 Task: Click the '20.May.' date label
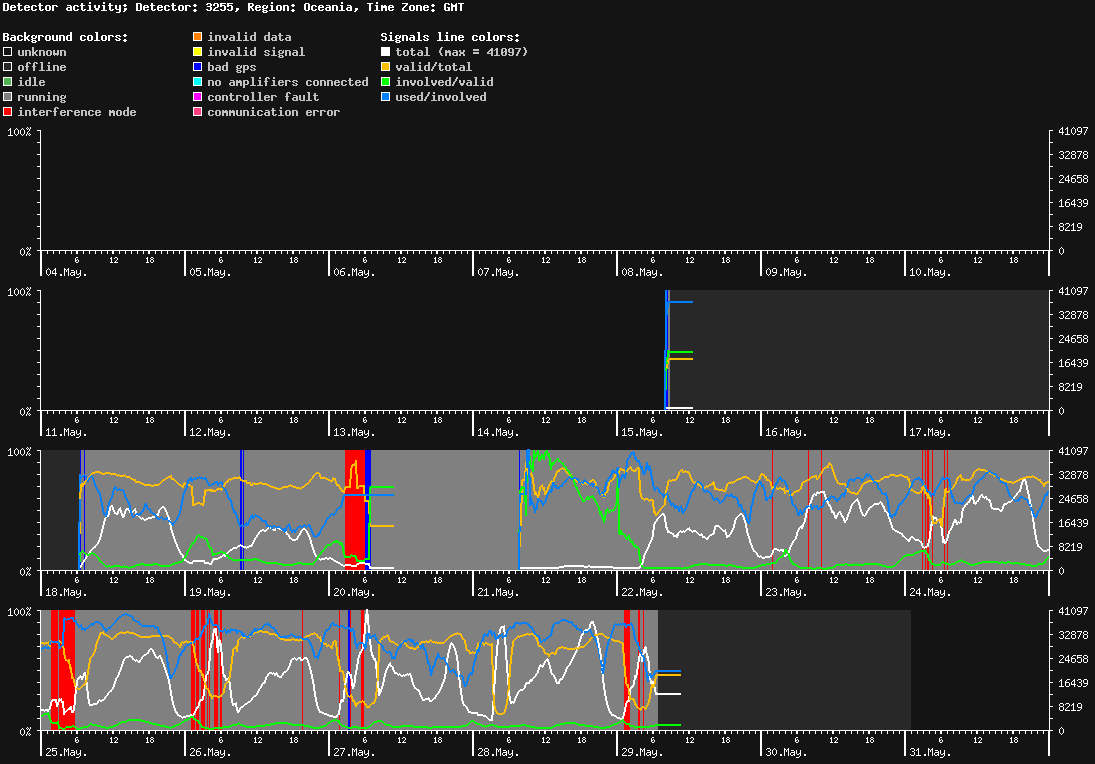tap(354, 592)
